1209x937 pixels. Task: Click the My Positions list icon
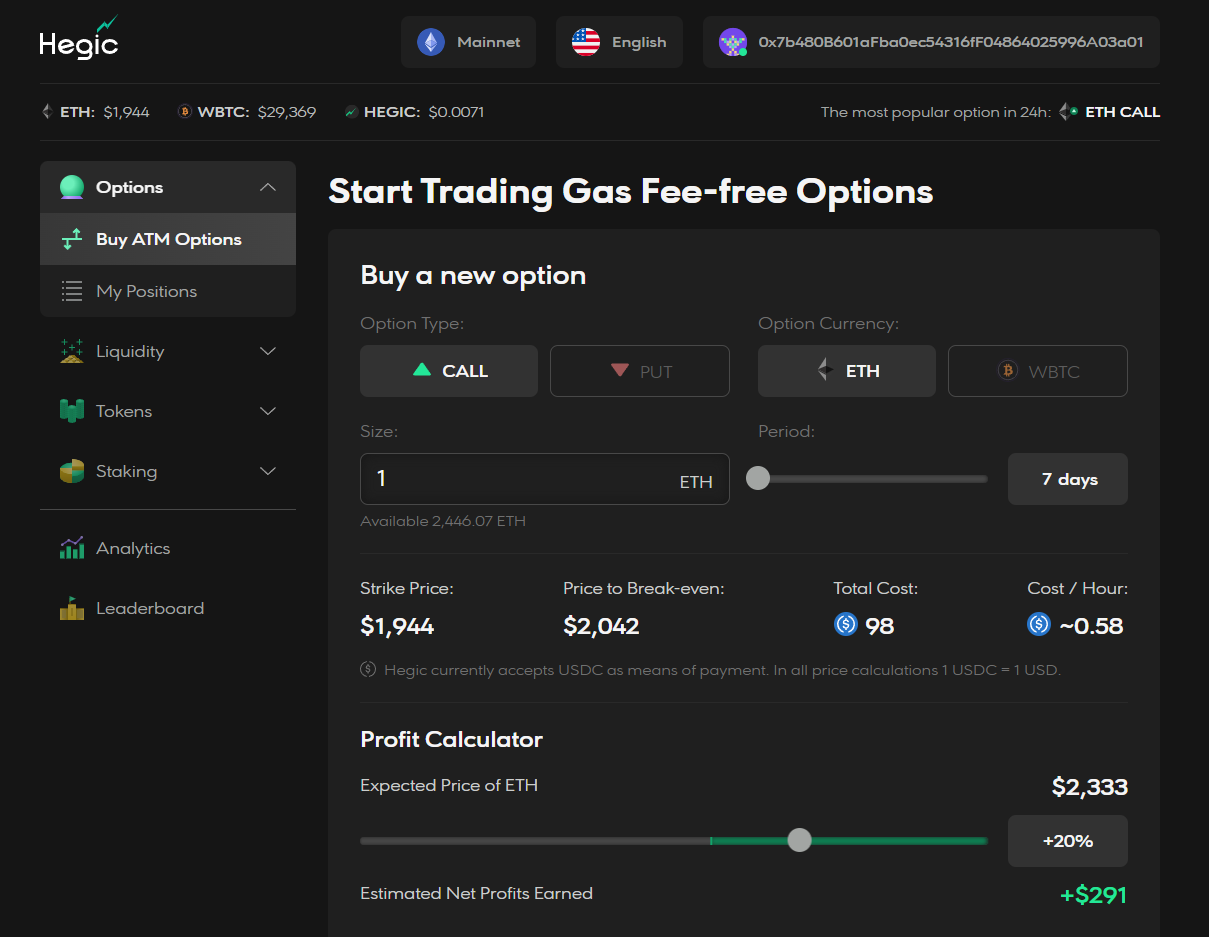(72, 291)
